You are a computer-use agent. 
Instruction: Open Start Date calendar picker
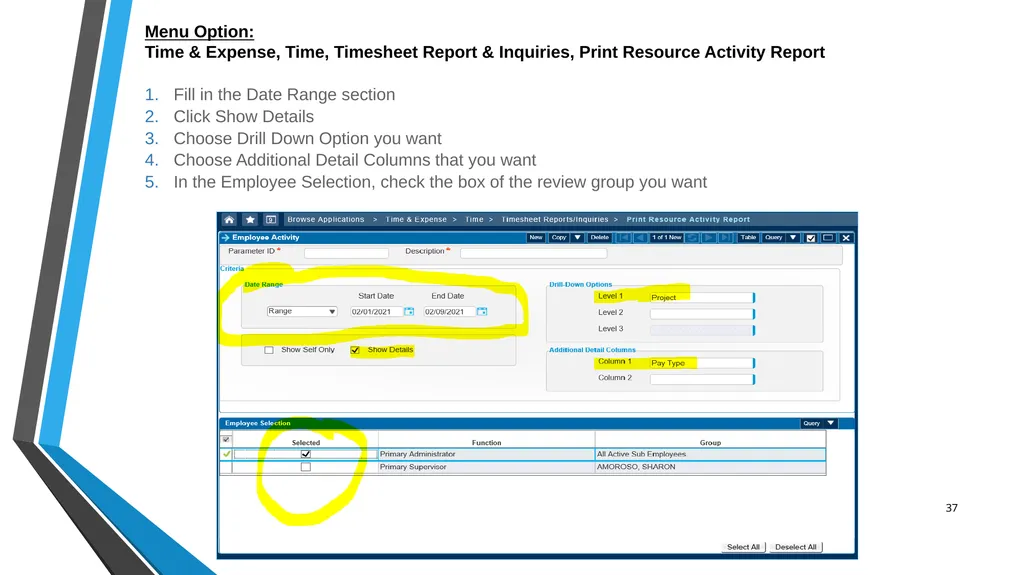click(409, 312)
